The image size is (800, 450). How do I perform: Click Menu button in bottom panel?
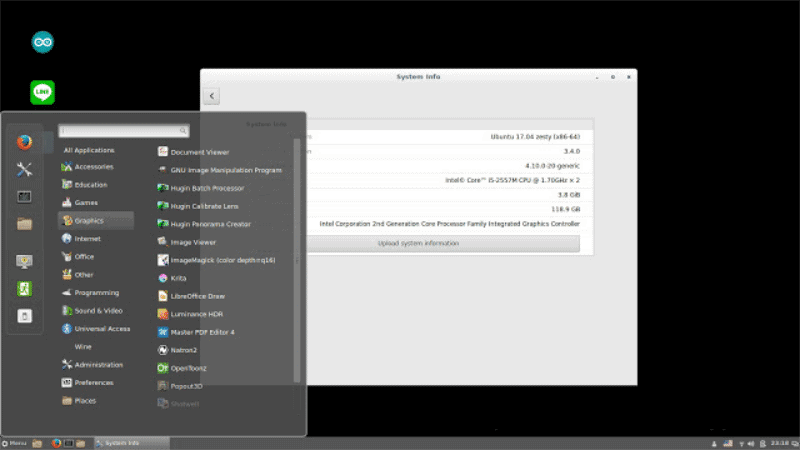click(14, 443)
